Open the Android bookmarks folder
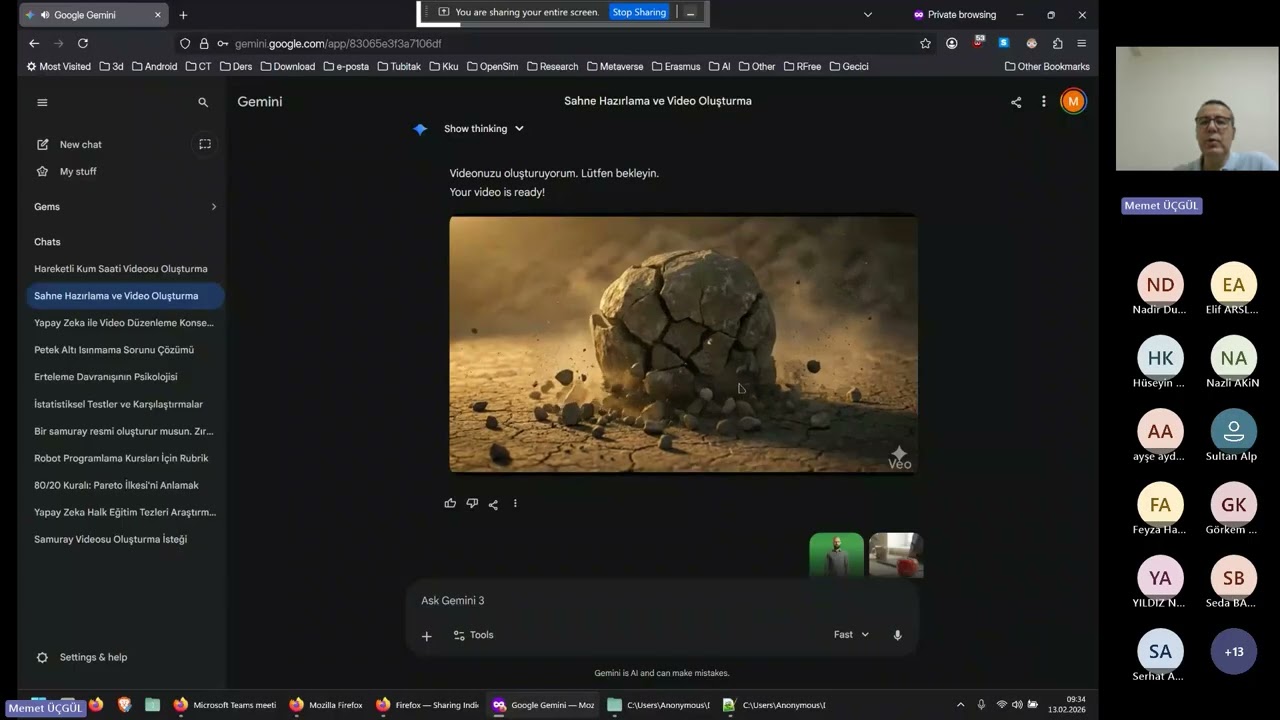Screen dimensions: 1280x720 point(154,67)
